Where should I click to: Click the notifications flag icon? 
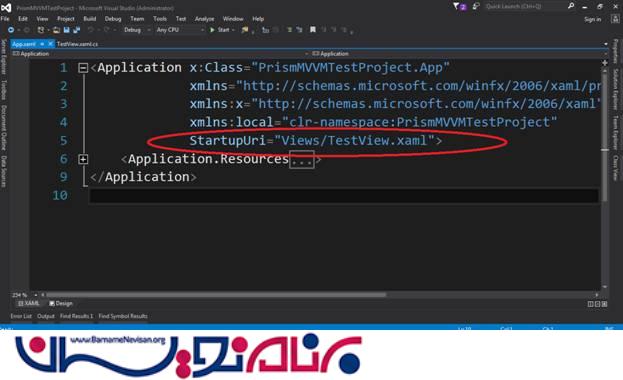pos(456,6)
